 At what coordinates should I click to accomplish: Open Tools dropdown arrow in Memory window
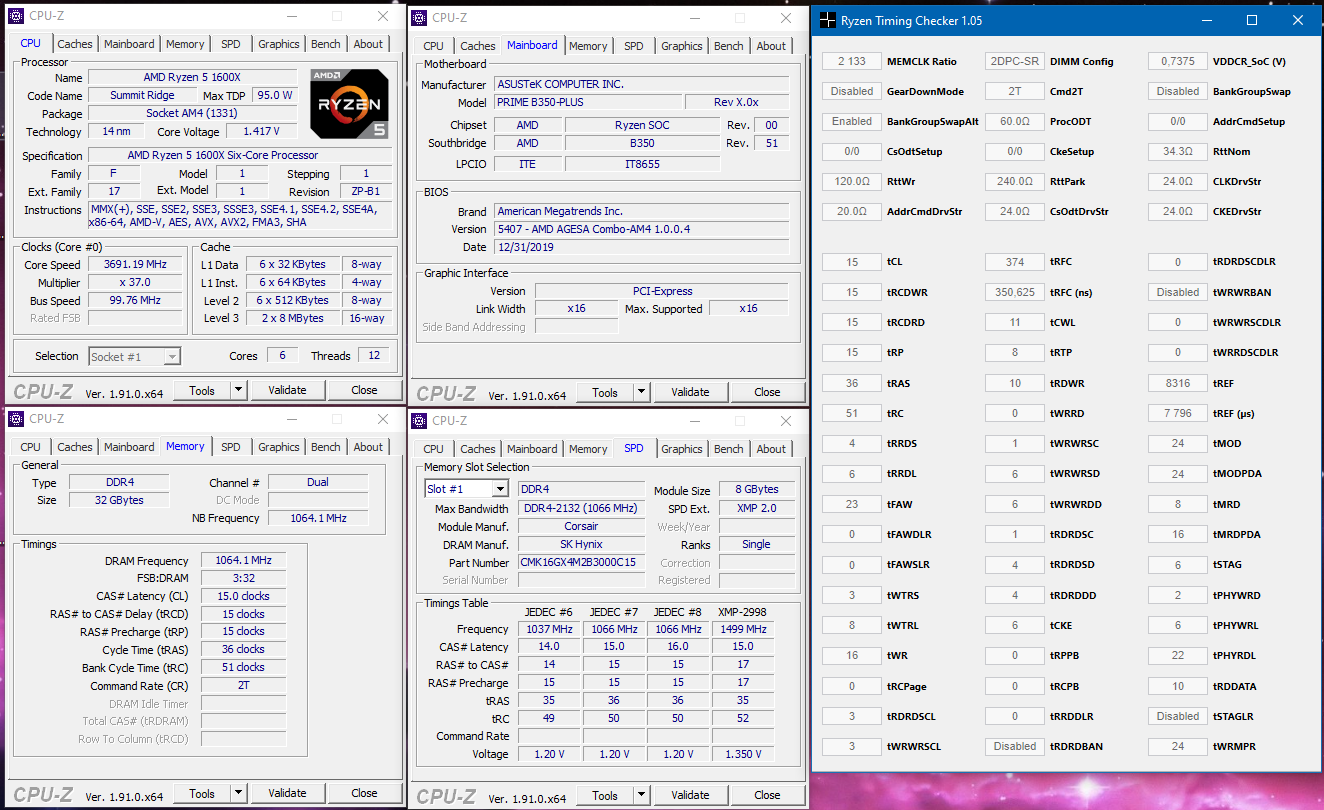point(238,793)
